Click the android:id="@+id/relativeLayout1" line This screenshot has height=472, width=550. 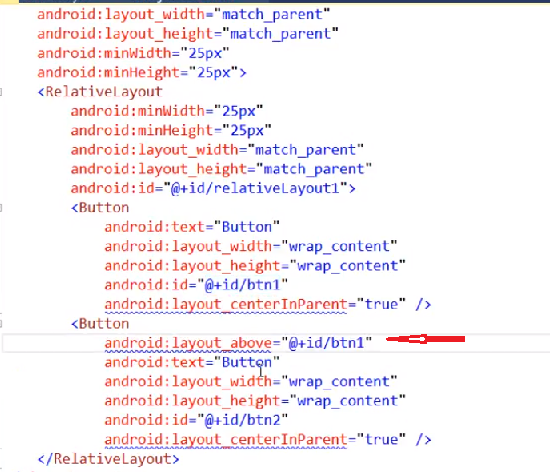click(x=213, y=188)
